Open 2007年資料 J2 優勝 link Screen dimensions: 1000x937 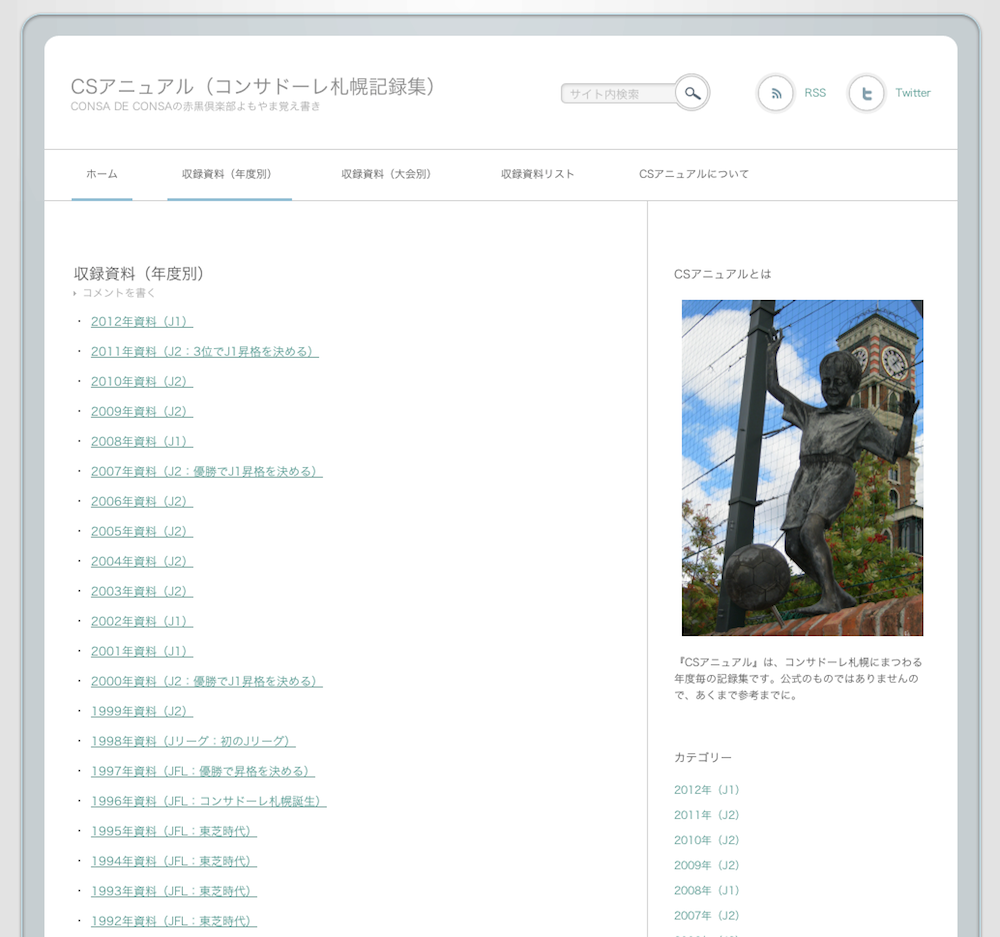pos(206,471)
